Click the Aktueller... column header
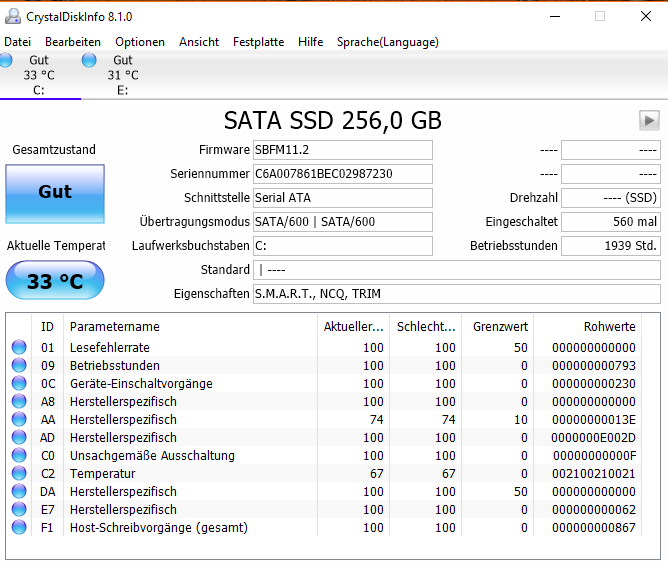Viewport: 668px width, 565px height. [x=353, y=326]
